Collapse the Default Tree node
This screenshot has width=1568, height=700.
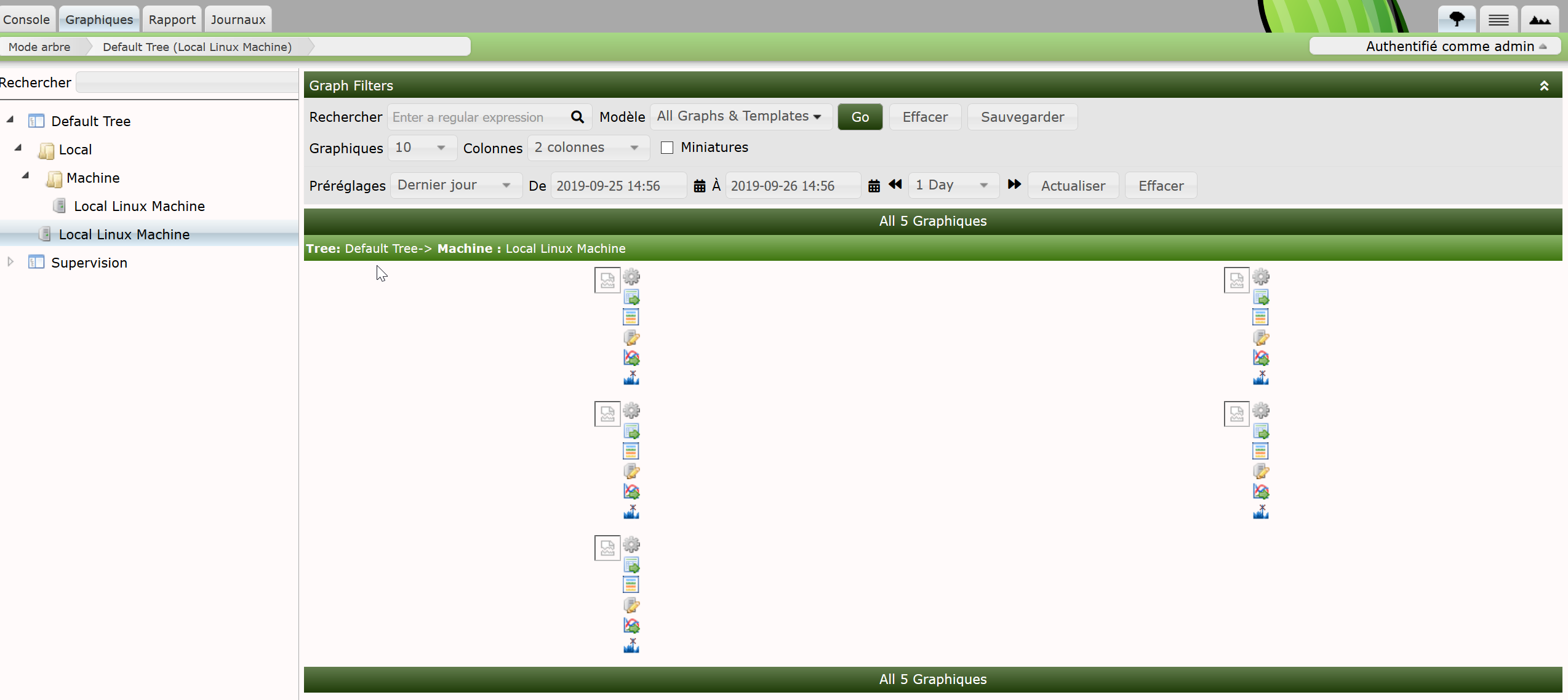(x=10, y=120)
